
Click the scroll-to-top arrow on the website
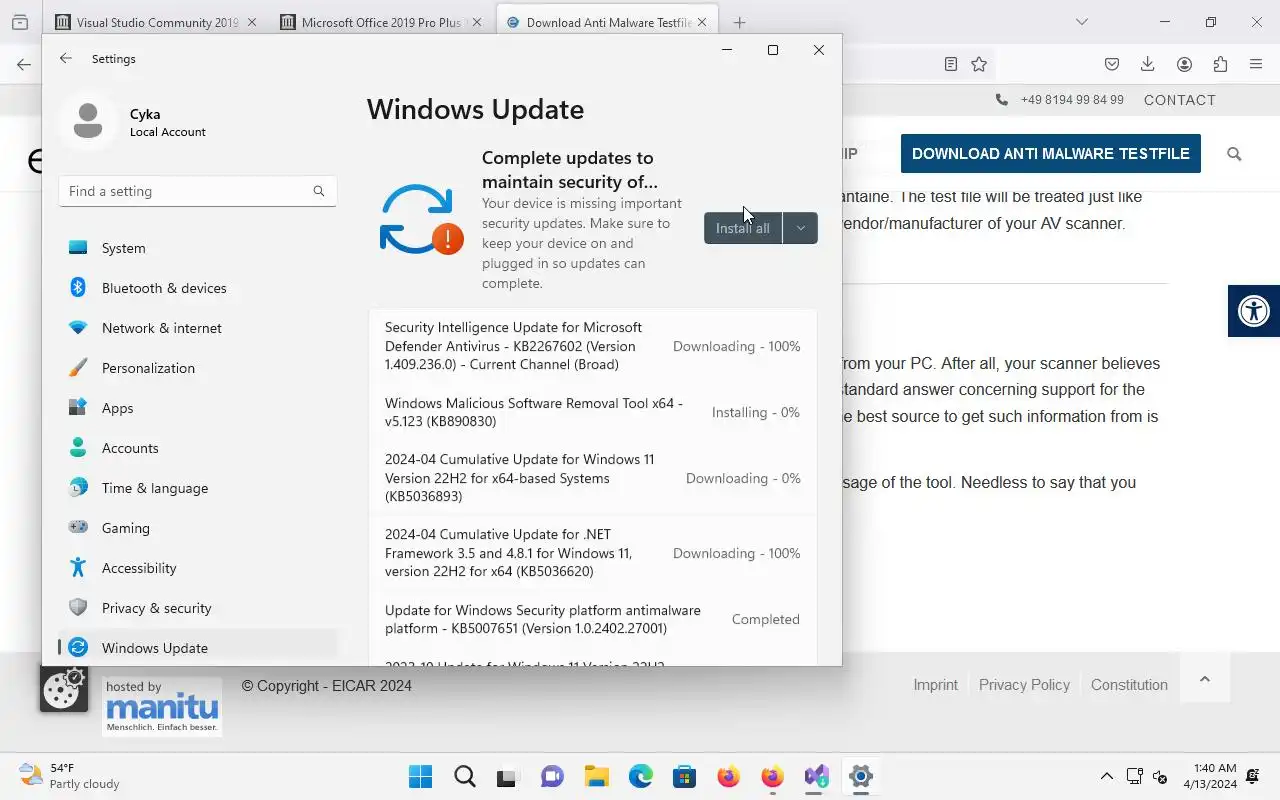[x=1205, y=679]
